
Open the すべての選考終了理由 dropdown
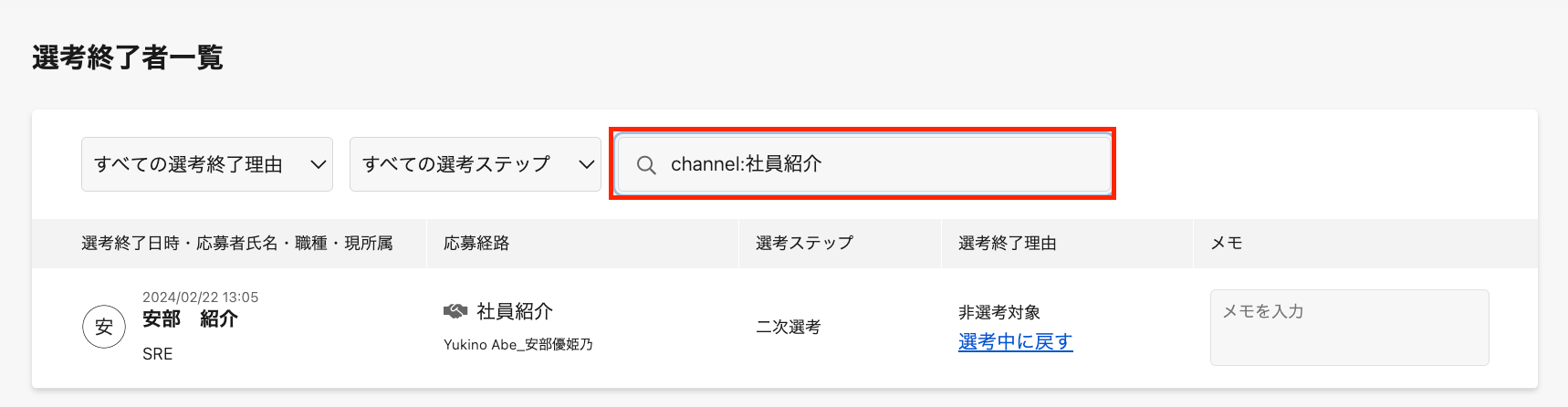click(207, 164)
